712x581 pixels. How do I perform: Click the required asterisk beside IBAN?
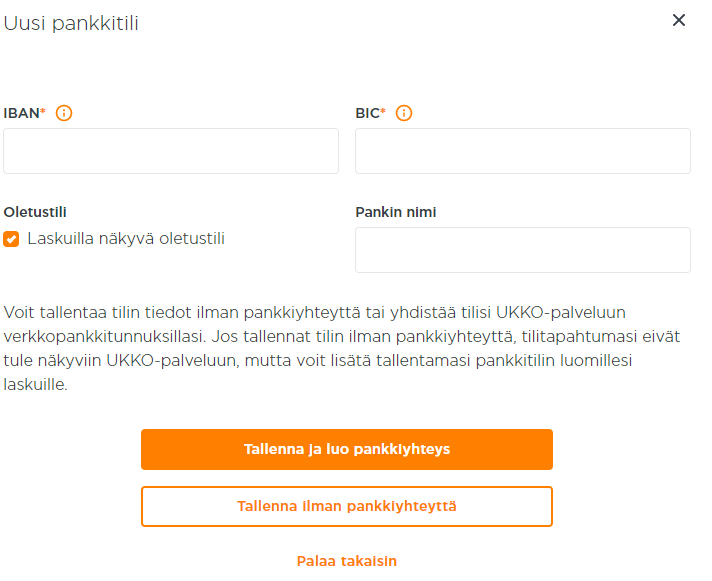point(43,110)
